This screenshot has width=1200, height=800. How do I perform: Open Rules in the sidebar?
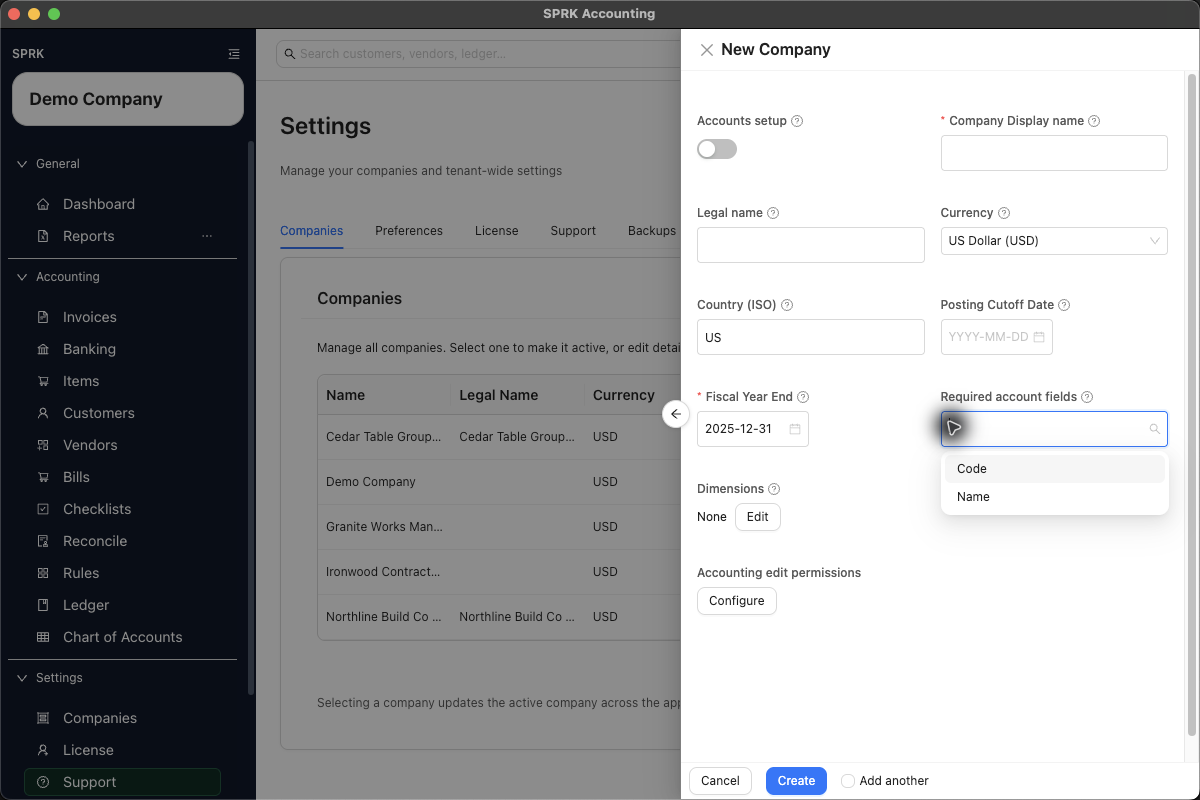pyautogui.click(x=81, y=573)
